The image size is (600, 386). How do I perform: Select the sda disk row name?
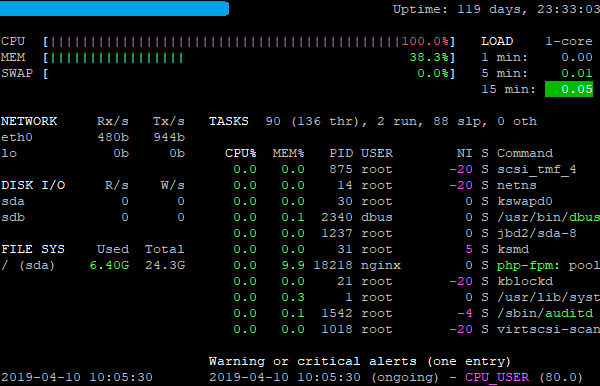(13, 202)
